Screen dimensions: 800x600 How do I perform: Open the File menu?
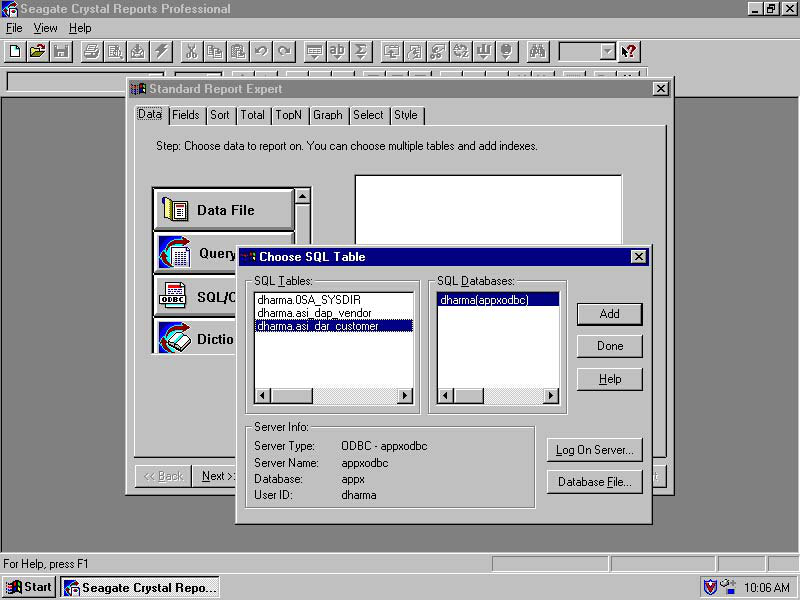14,28
